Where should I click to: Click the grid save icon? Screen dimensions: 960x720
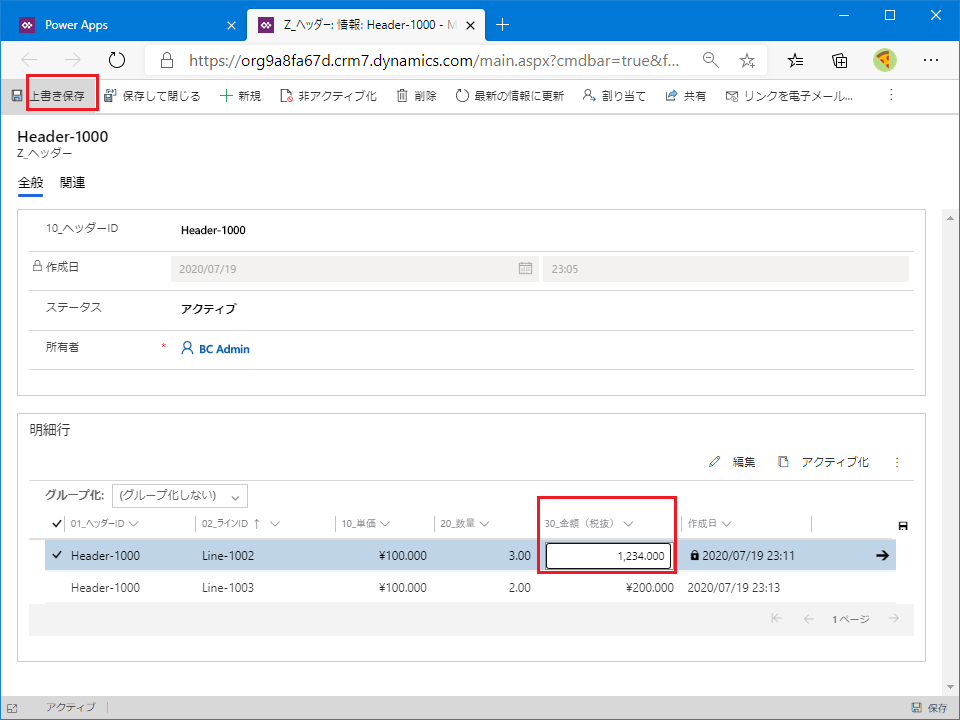[x=902, y=526]
